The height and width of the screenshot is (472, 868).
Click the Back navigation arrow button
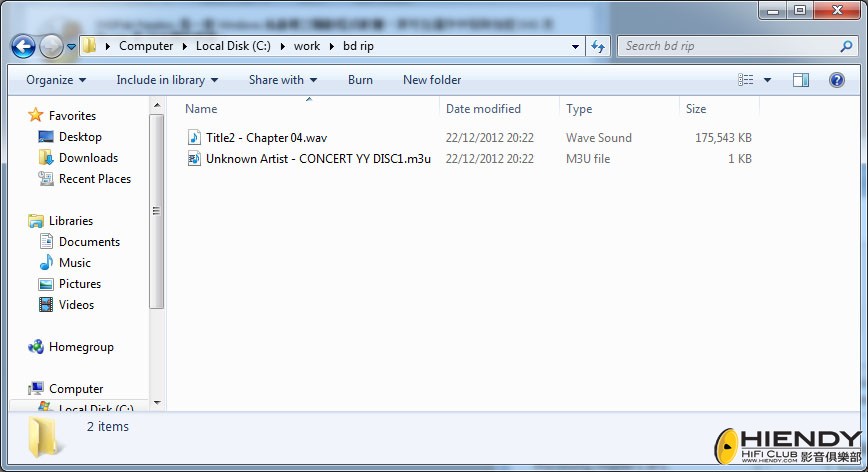click(23, 46)
